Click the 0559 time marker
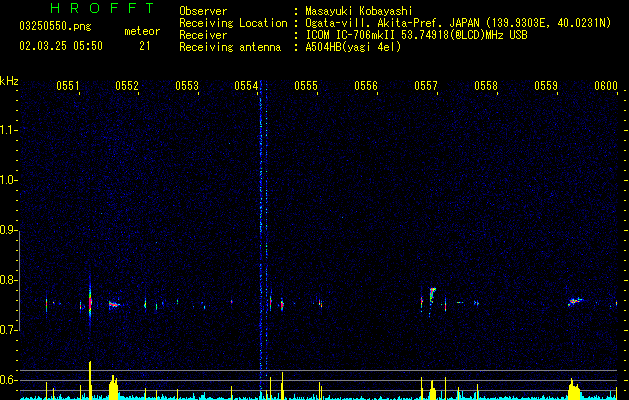Image resolution: width=629 pixels, height=400 pixels. click(x=546, y=86)
